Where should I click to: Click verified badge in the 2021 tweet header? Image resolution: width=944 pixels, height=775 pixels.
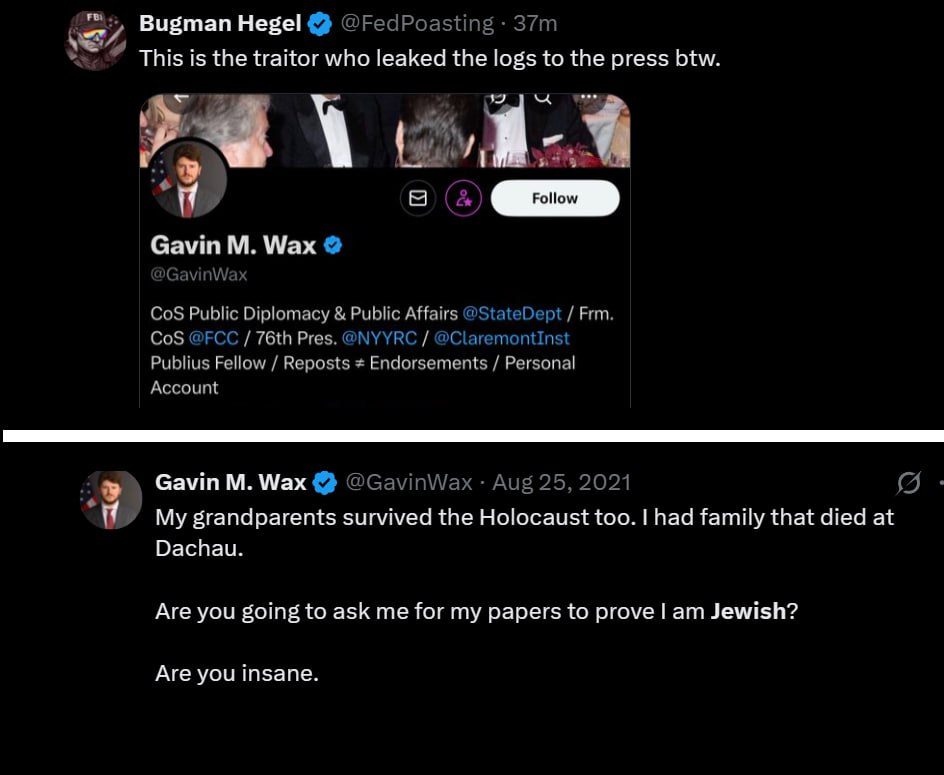click(x=325, y=483)
